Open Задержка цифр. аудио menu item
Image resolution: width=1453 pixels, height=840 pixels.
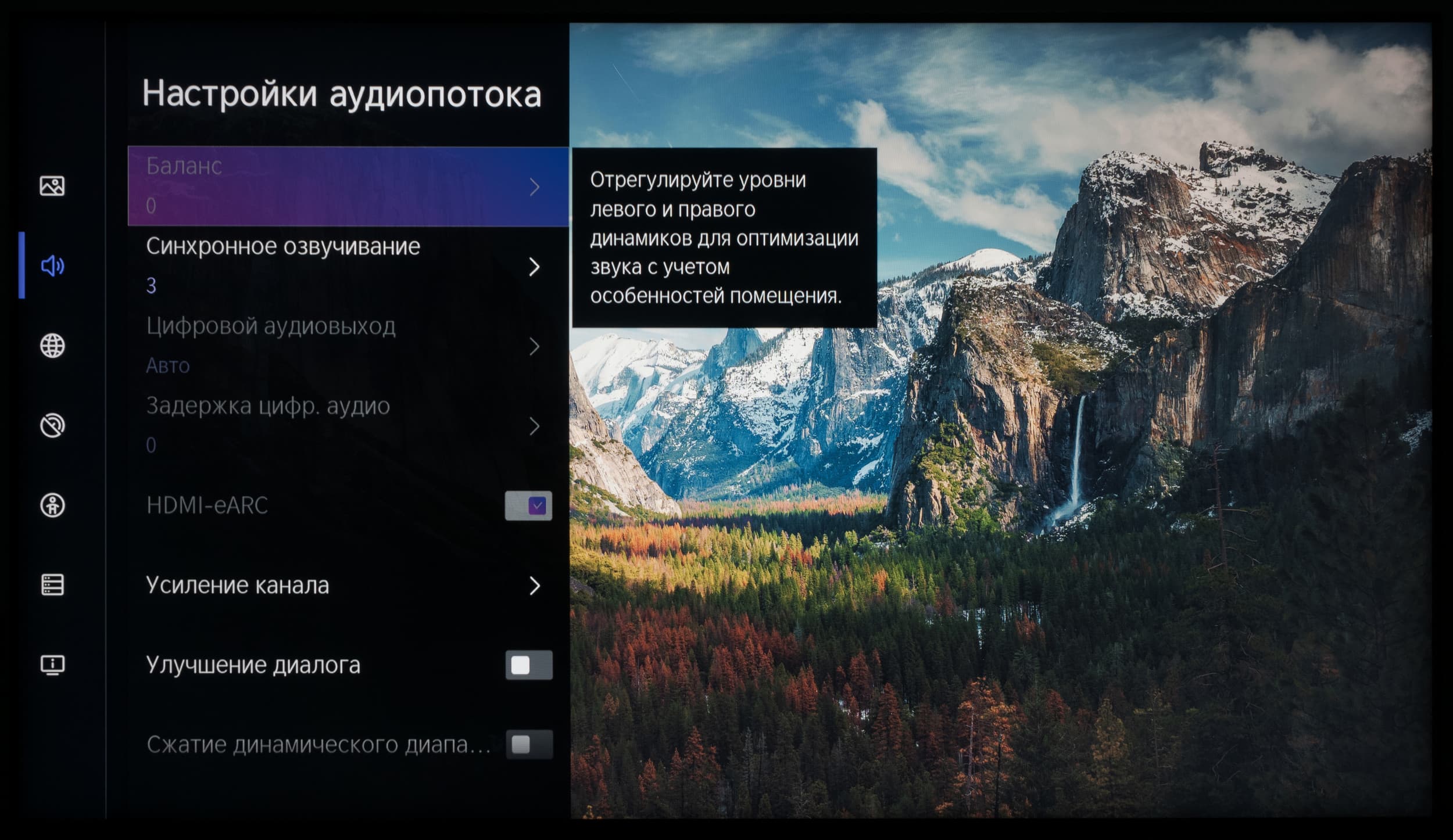point(268,407)
